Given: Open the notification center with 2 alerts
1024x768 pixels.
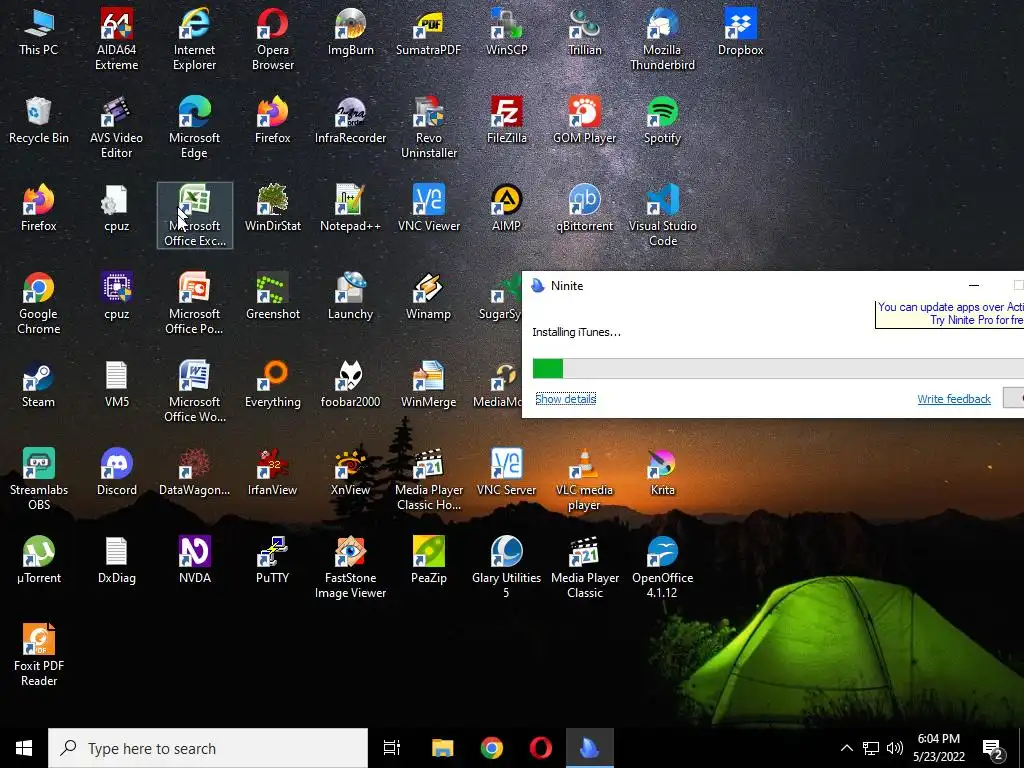Looking at the screenshot, I should 993,750.
